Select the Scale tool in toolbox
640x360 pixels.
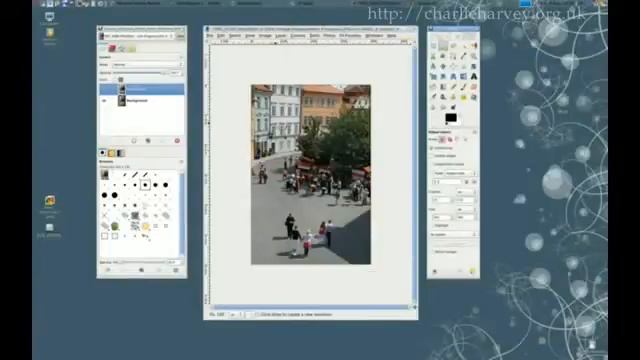[x=433, y=76]
